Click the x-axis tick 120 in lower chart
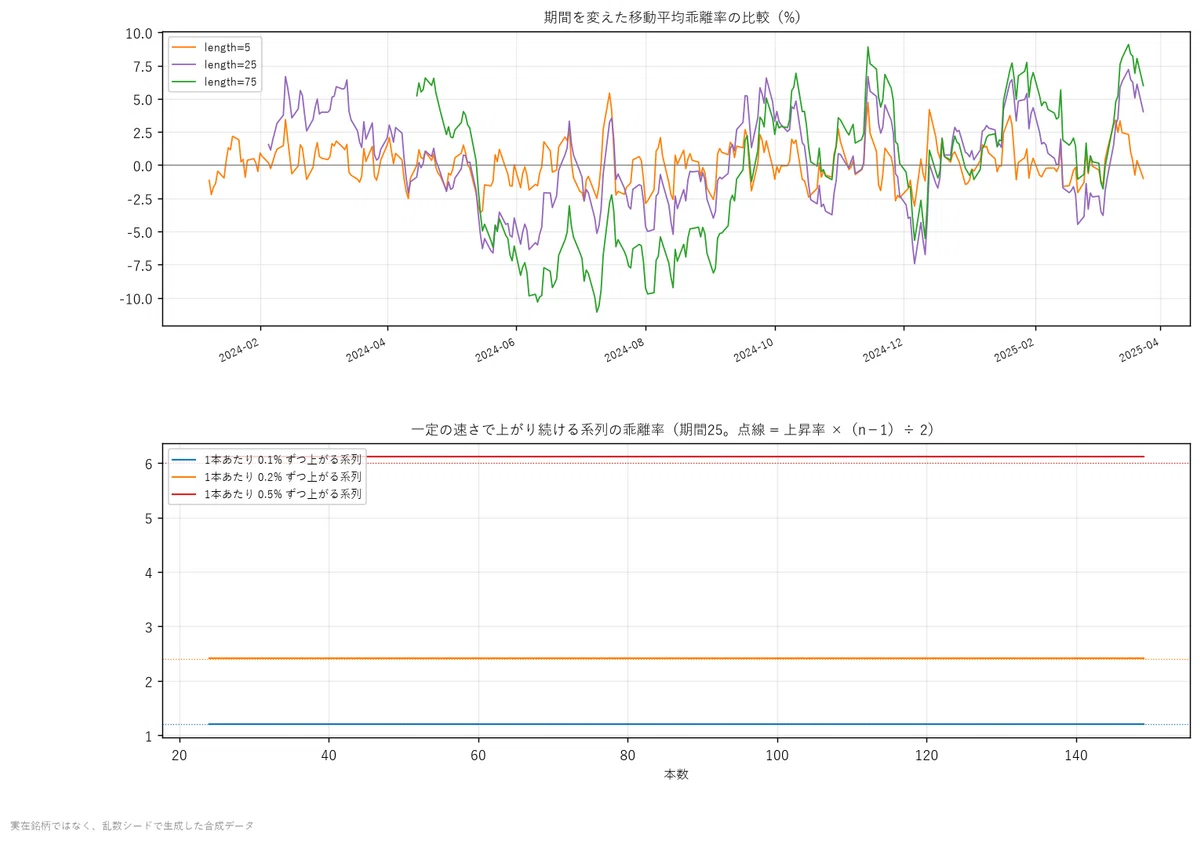Viewport: 1200px width, 841px height. point(927,754)
